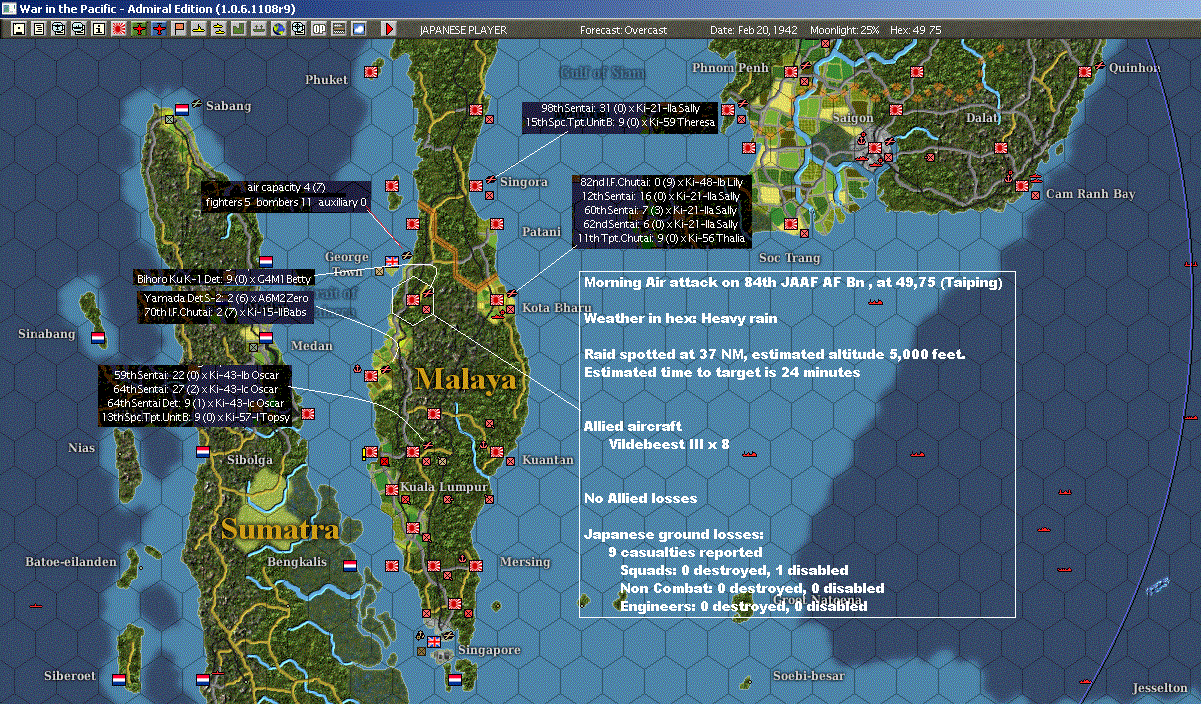1201x704 pixels.
Task: Click the "Date: Feb 20, 1942" status label
Action: tap(753, 30)
